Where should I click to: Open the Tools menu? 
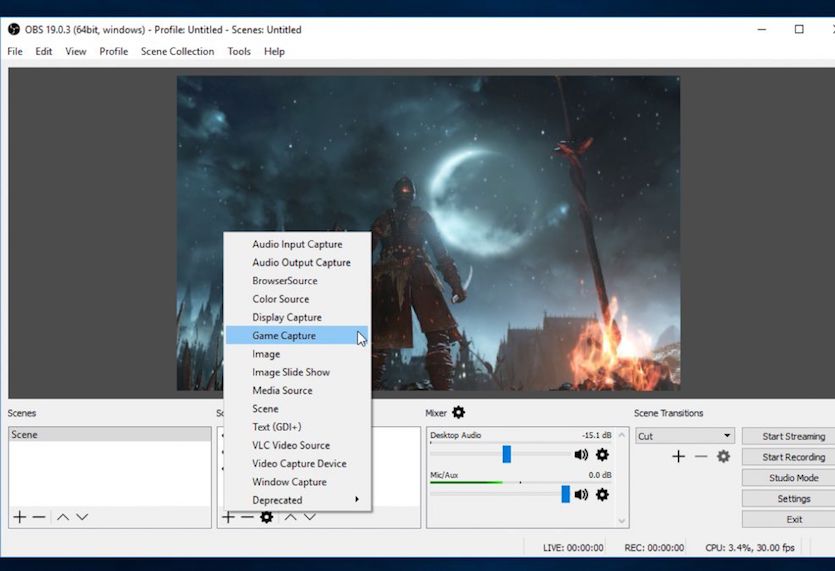[x=239, y=51]
